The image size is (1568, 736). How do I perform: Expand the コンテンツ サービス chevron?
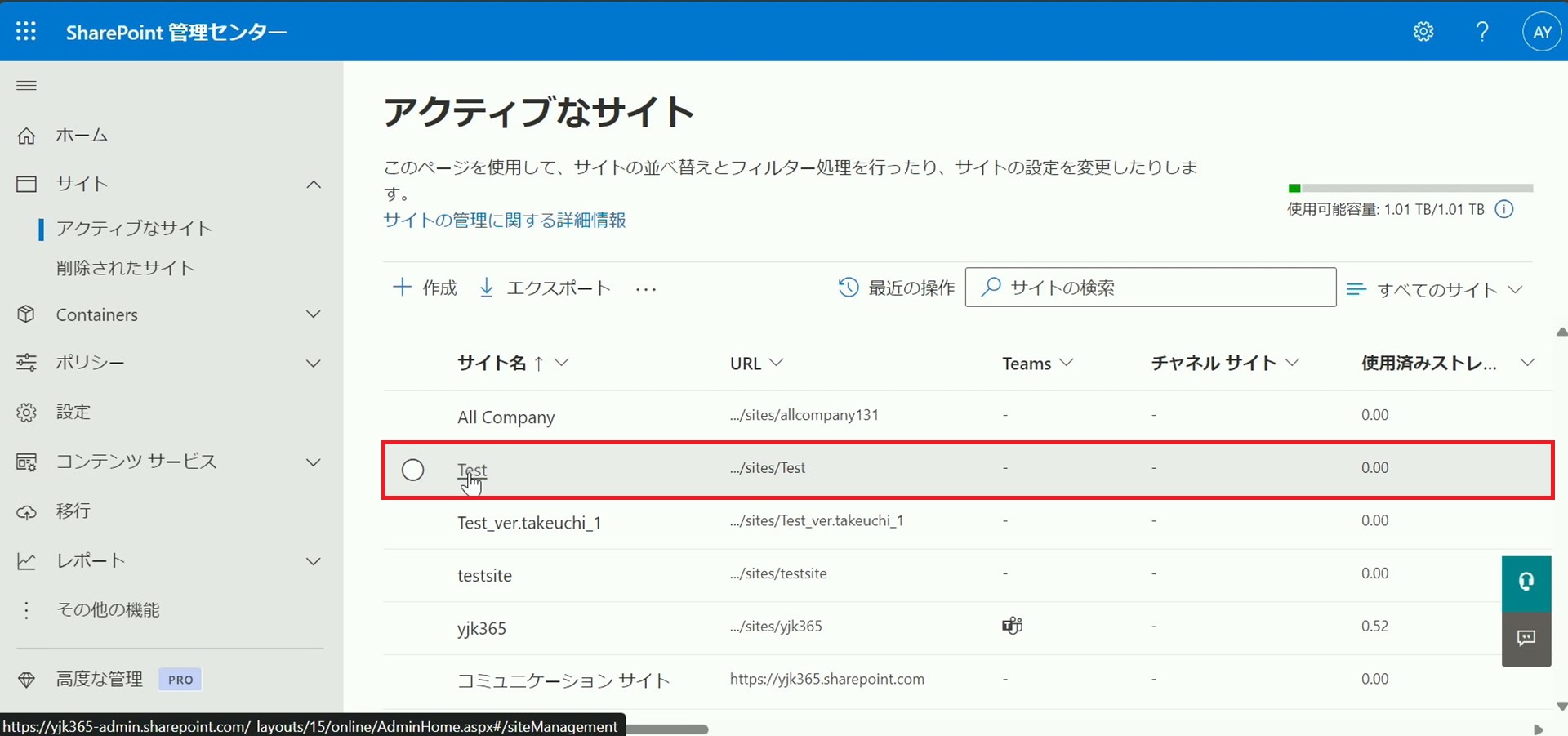click(x=314, y=462)
